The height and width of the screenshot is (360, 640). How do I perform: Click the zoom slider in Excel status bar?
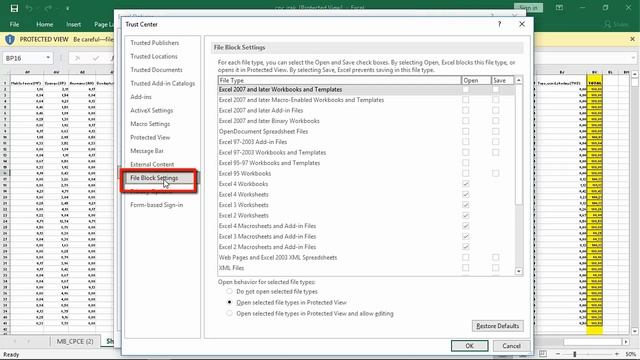pos(574,354)
